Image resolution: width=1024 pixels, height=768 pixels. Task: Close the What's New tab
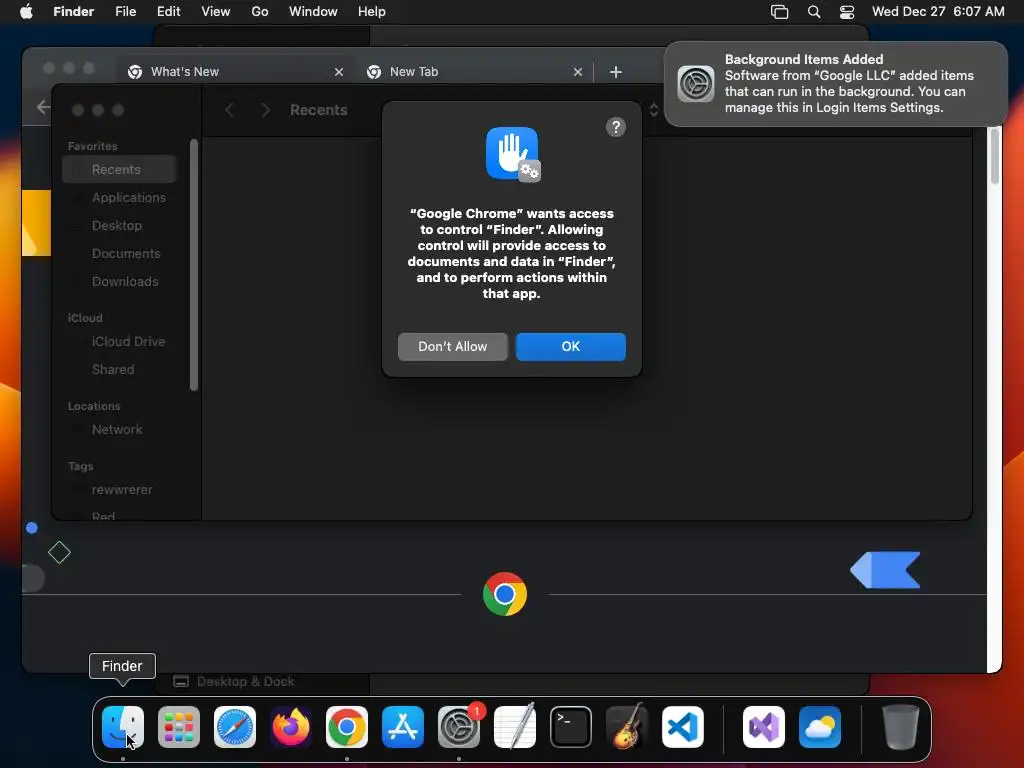[339, 72]
